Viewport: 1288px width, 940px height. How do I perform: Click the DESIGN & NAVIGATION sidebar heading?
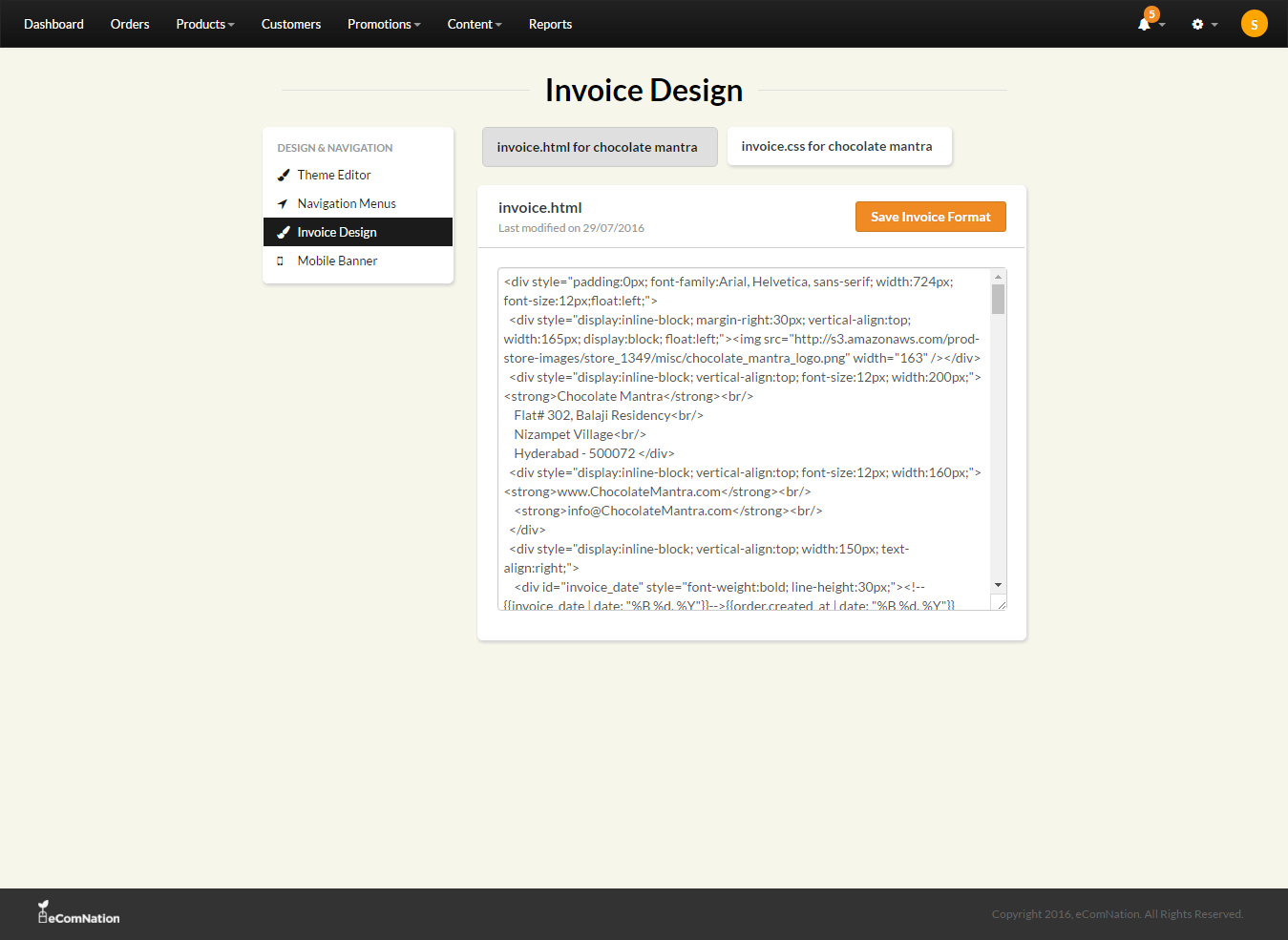(x=335, y=148)
